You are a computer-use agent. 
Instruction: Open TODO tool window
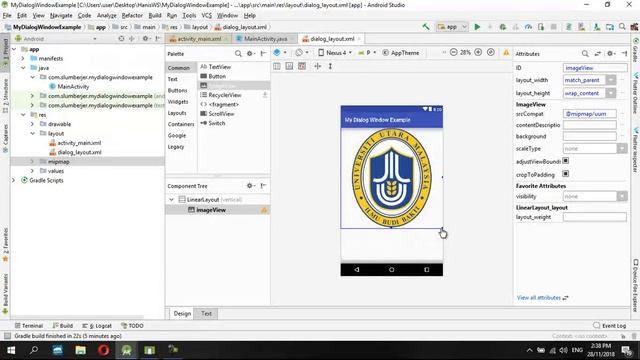(132, 326)
